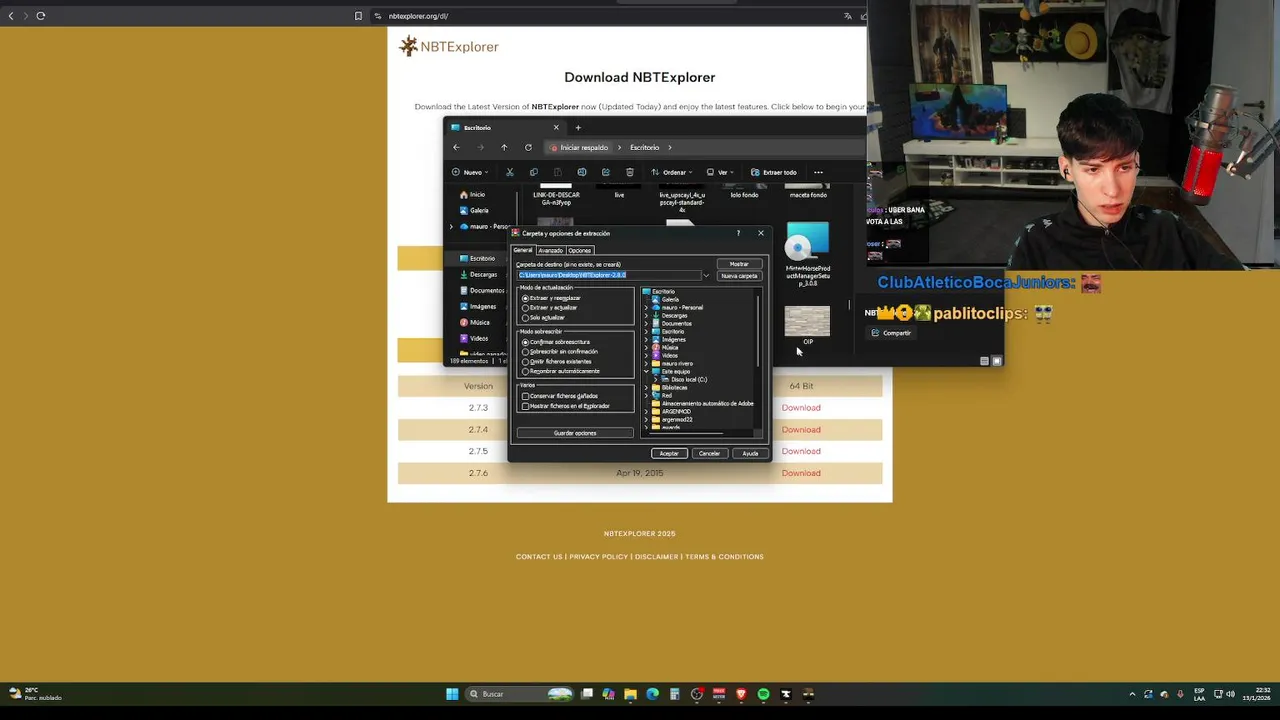Open Microsoft Edge from the taskbar
Viewport: 1280px width, 720px height.
(x=652, y=694)
